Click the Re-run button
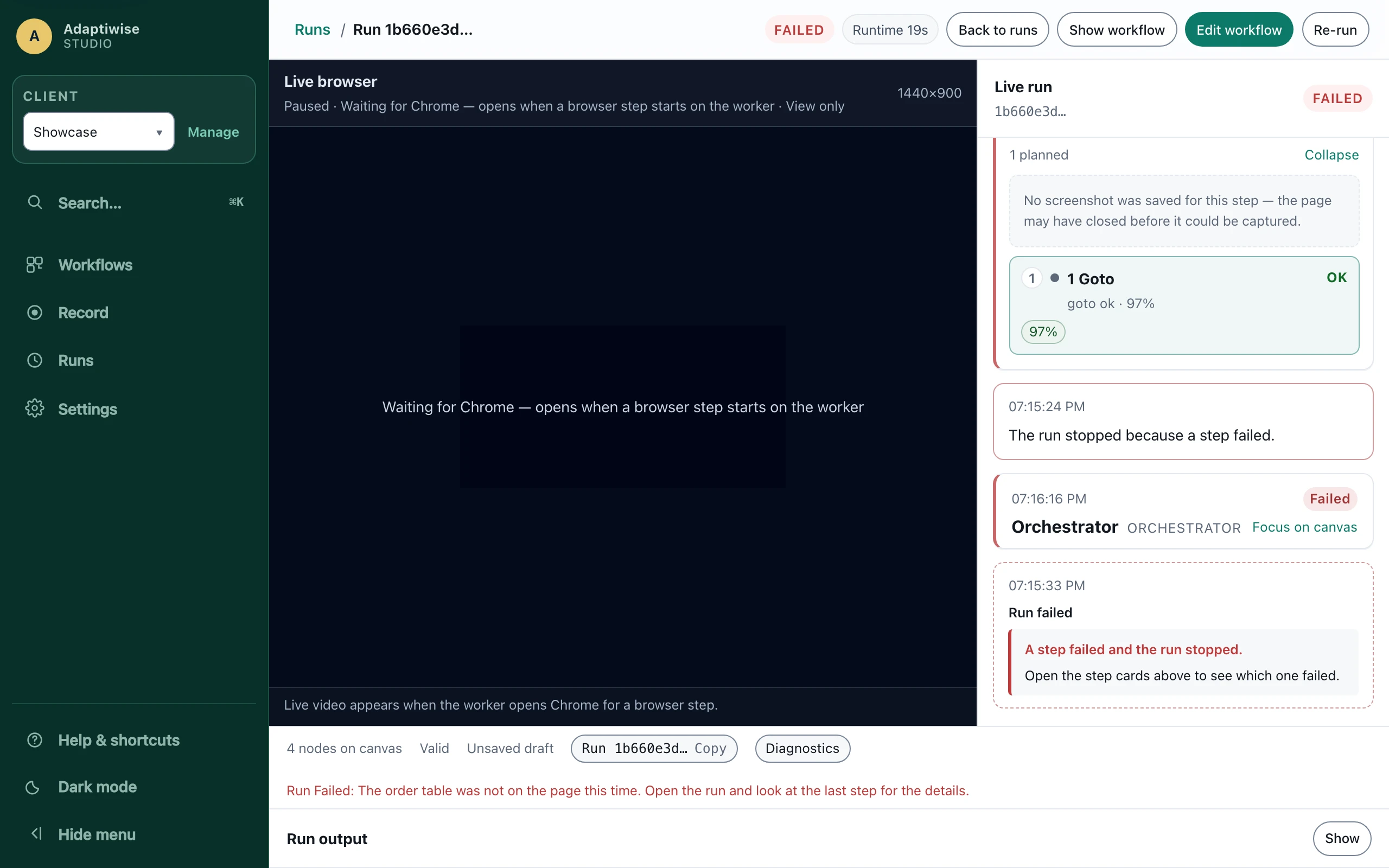Screen dimensions: 1389x868 click(x=1335, y=29)
